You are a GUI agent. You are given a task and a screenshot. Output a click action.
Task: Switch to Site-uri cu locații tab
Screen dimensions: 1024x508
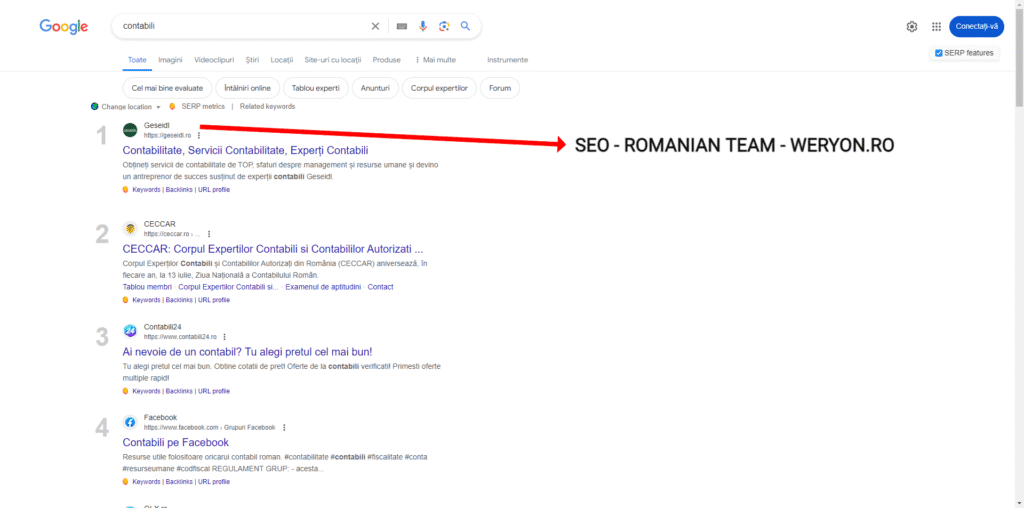332,59
